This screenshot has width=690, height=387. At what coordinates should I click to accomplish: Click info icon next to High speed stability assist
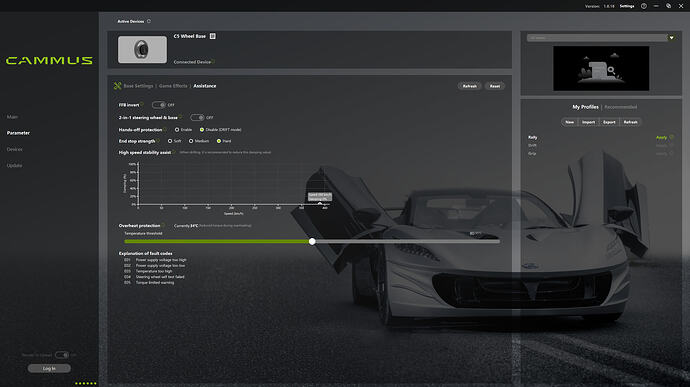tap(174, 152)
